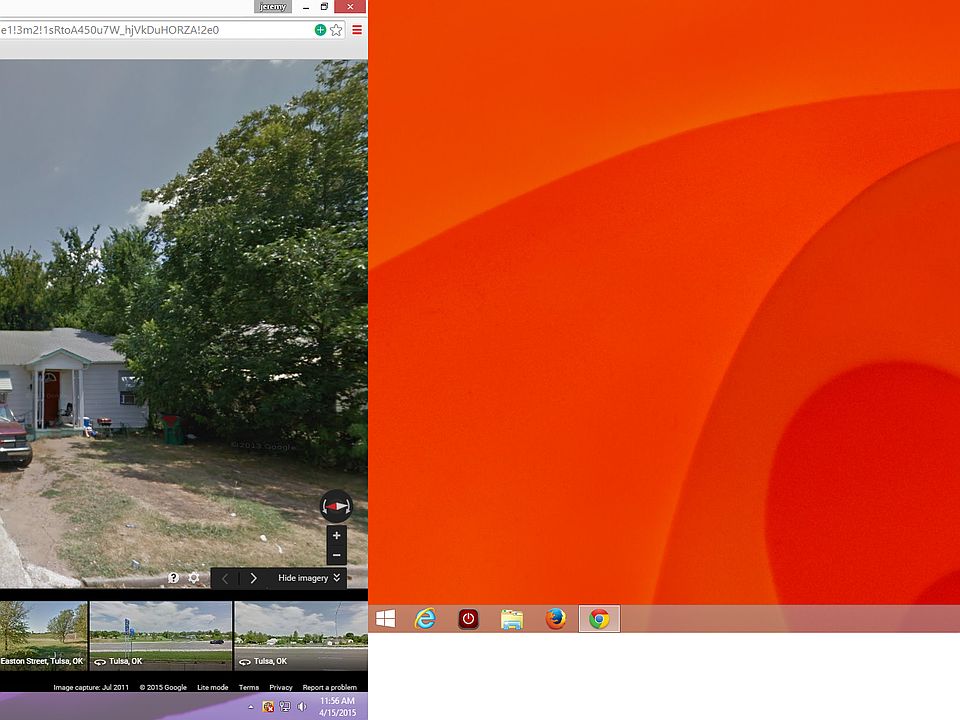Click the green plus extension icon in address bar
Viewport: 960px width, 720px height.
320,30
